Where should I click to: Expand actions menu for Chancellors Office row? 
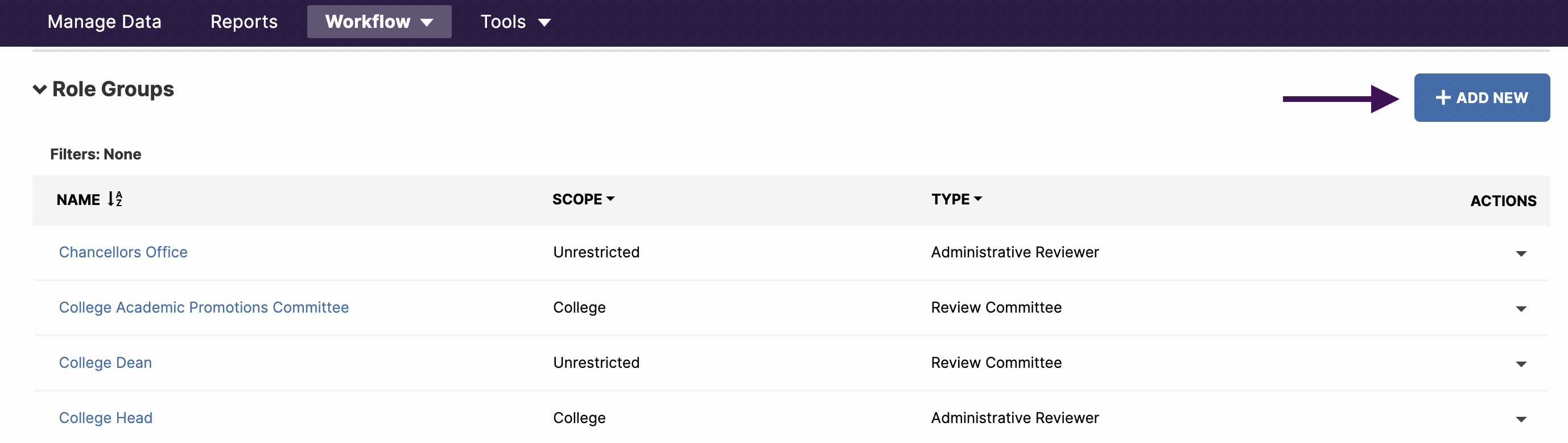click(x=1521, y=253)
